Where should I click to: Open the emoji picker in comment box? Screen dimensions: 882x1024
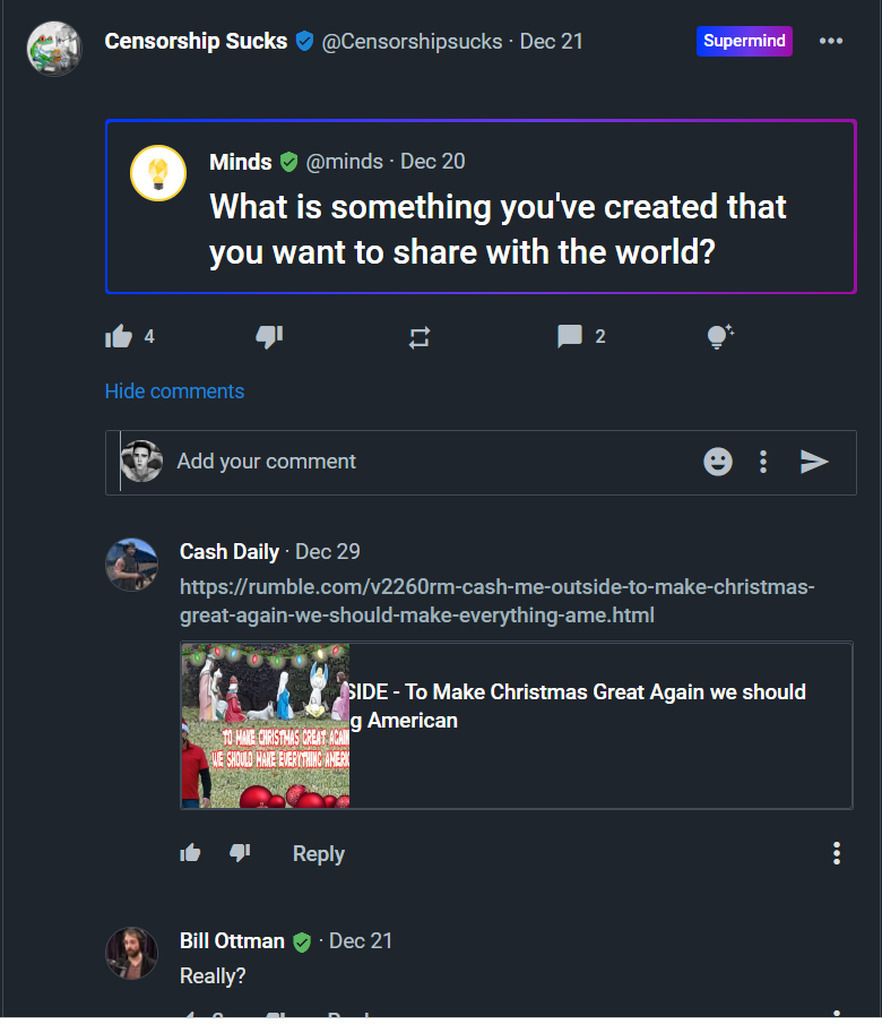pyautogui.click(x=718, y=461)
